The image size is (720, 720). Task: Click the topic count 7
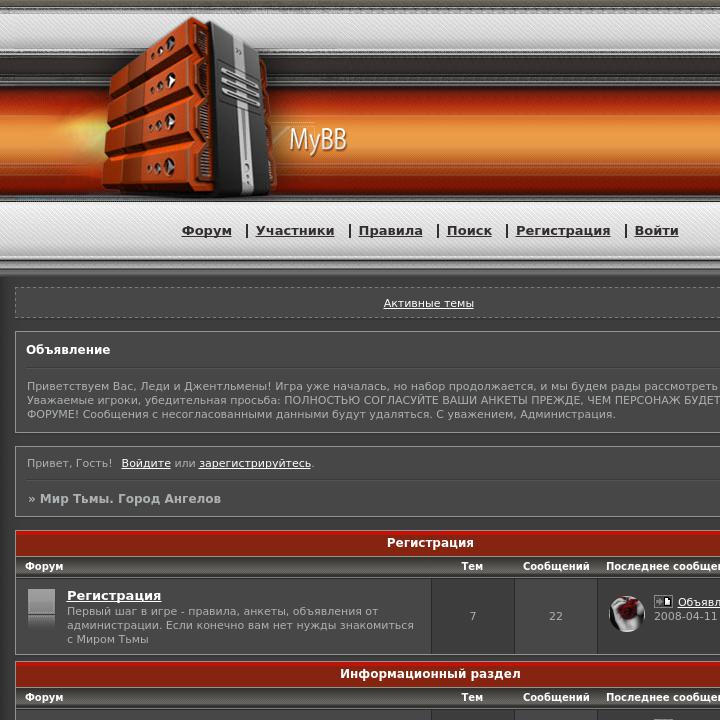[472, 616]
